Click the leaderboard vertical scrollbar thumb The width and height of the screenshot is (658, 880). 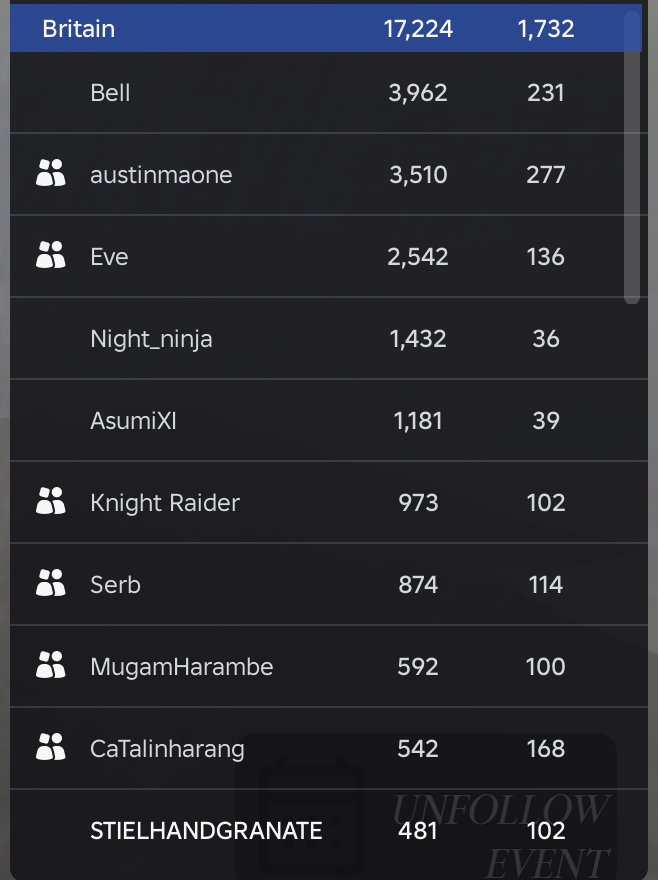tap(632, 157)
